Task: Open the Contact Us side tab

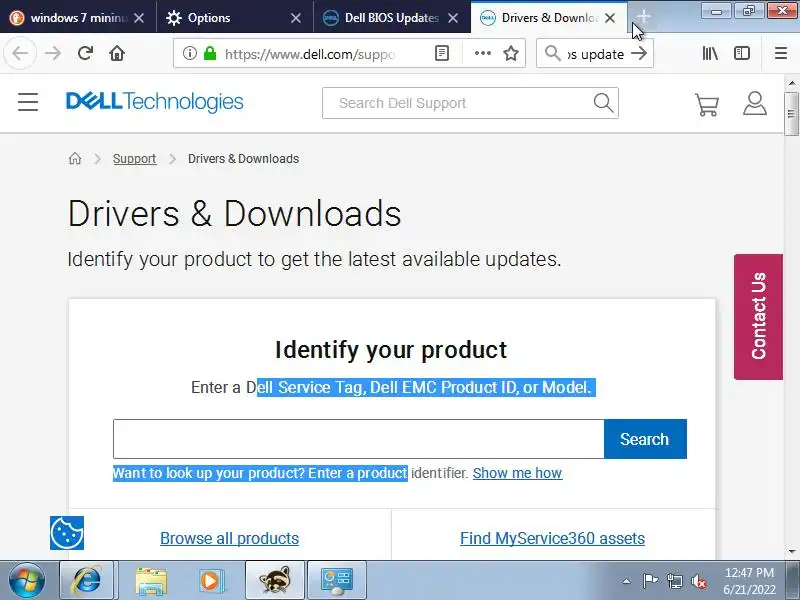Action: 758,316
